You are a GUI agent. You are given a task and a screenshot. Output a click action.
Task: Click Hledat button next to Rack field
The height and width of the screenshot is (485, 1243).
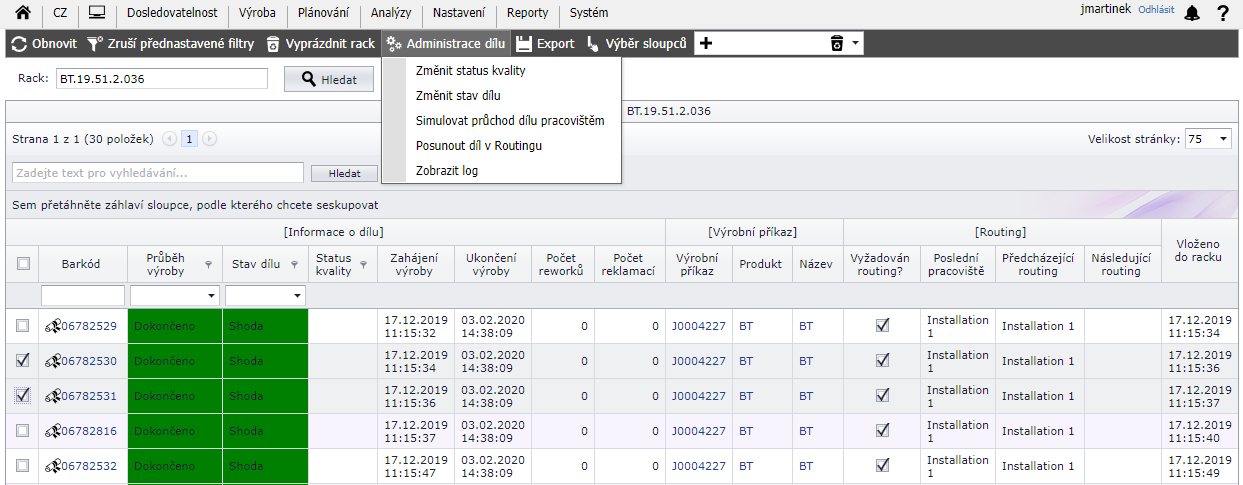[329, 80]
